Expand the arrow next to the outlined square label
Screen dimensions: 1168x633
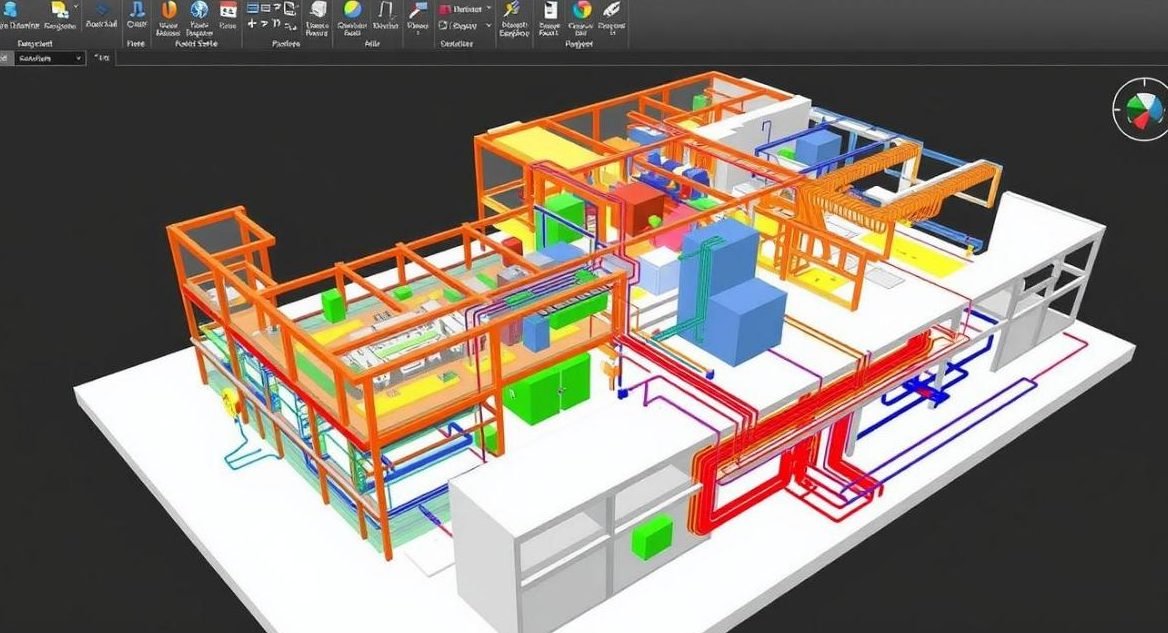click(x=489, y=25)
